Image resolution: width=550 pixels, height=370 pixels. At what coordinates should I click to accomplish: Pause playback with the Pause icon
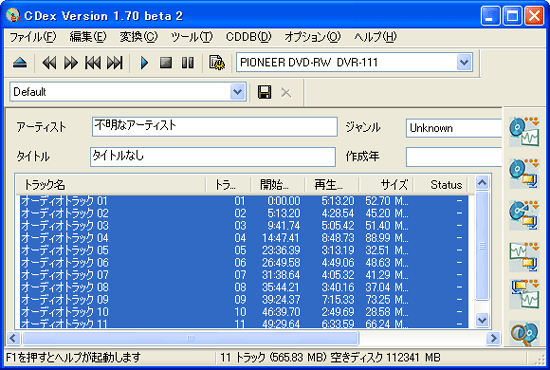(x=188, y=63)
